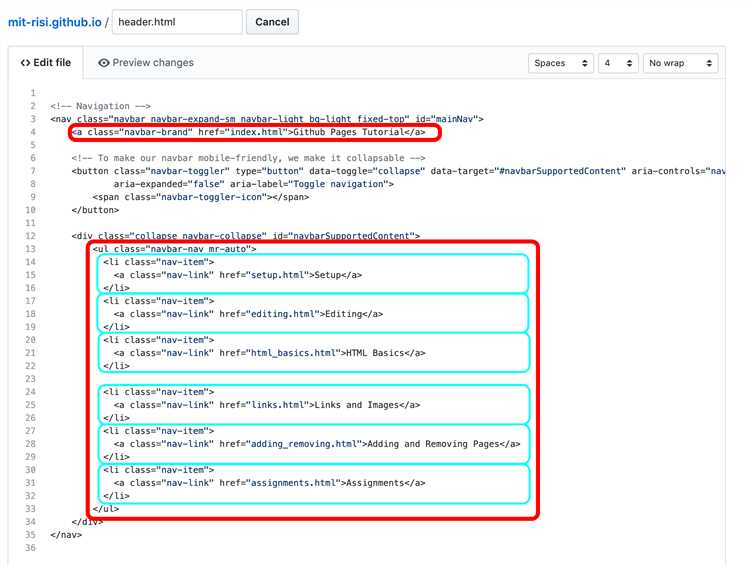Open the mit-risi.github.io repository link
The image size is (750, 566).
click(x=53, y=22)
